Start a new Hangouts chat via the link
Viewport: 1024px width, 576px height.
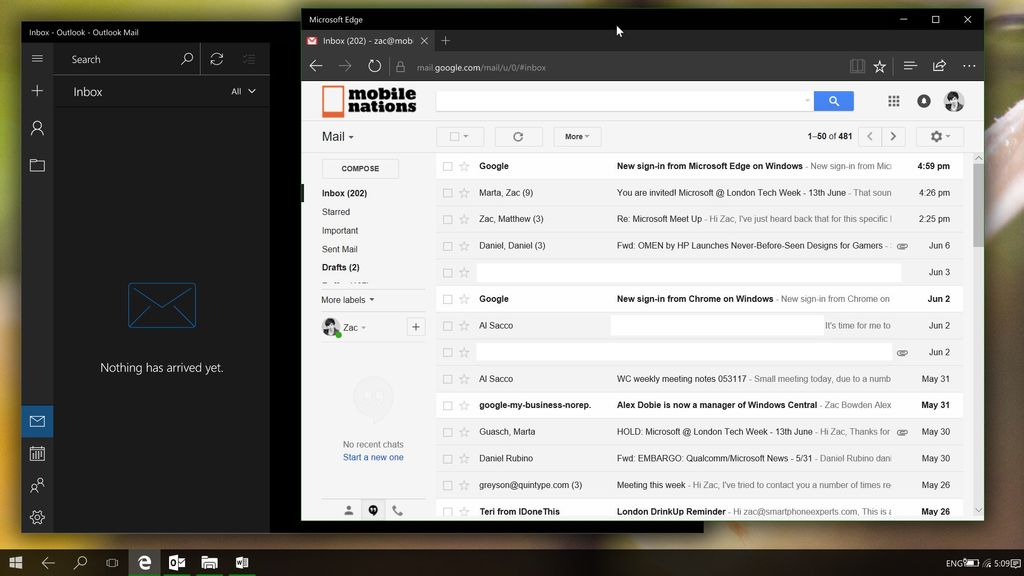373,456
